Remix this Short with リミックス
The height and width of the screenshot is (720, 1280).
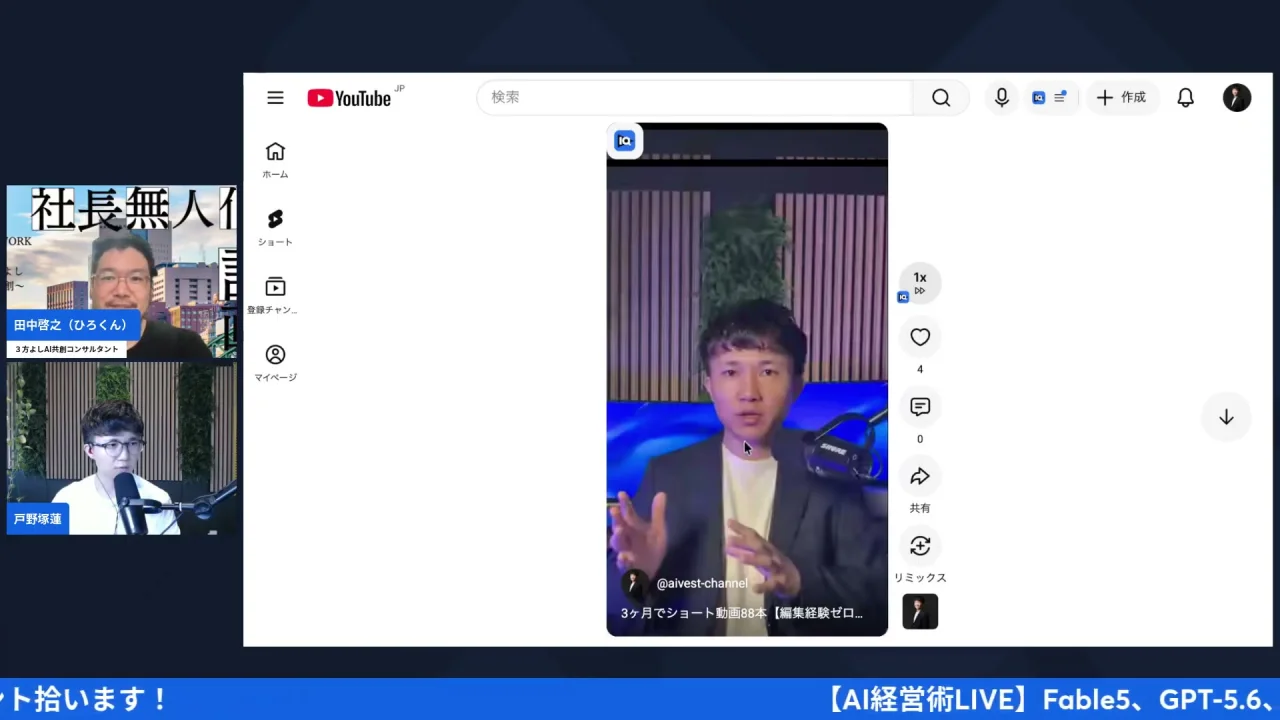[x=920, y=546]
